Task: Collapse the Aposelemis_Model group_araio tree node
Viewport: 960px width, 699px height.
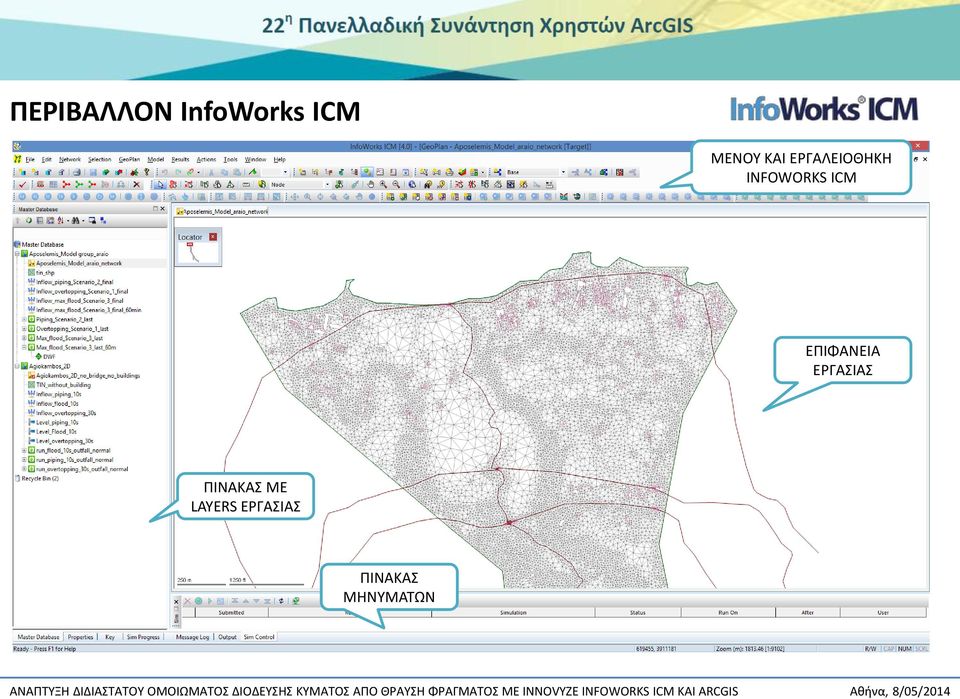Action: (17, 253)
